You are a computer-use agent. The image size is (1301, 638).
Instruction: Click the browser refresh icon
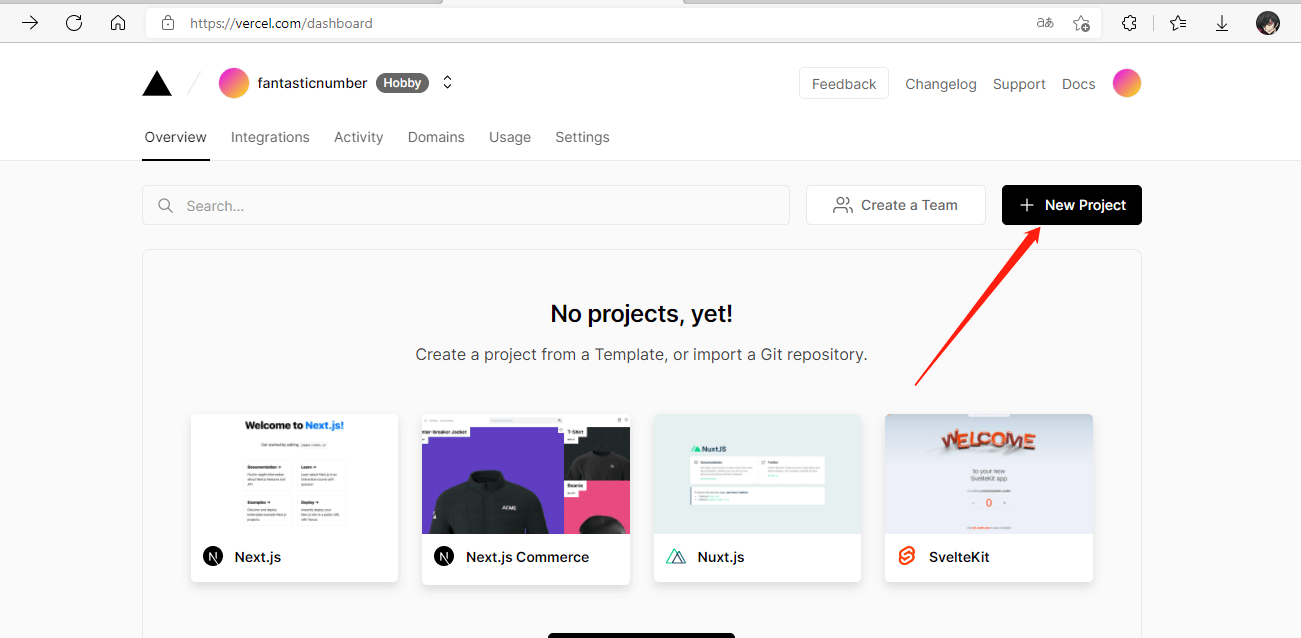pyautogui.click(x=74, y=23)
